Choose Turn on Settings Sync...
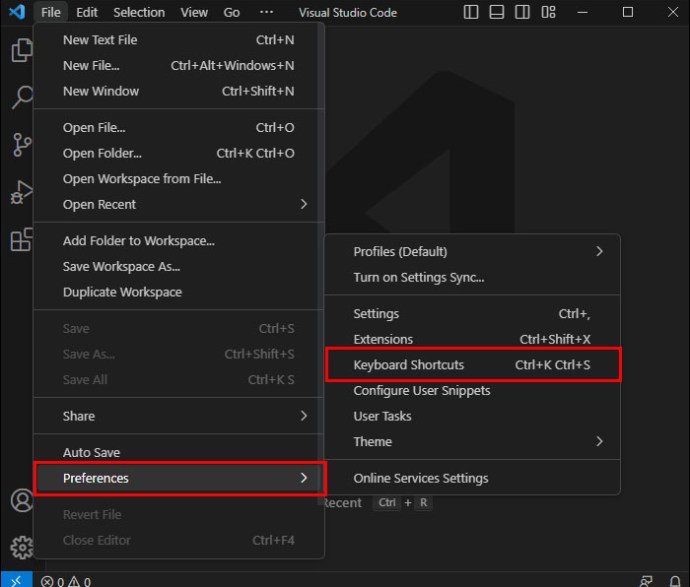The width and height of the screenshot is (690, 587). 473,278
